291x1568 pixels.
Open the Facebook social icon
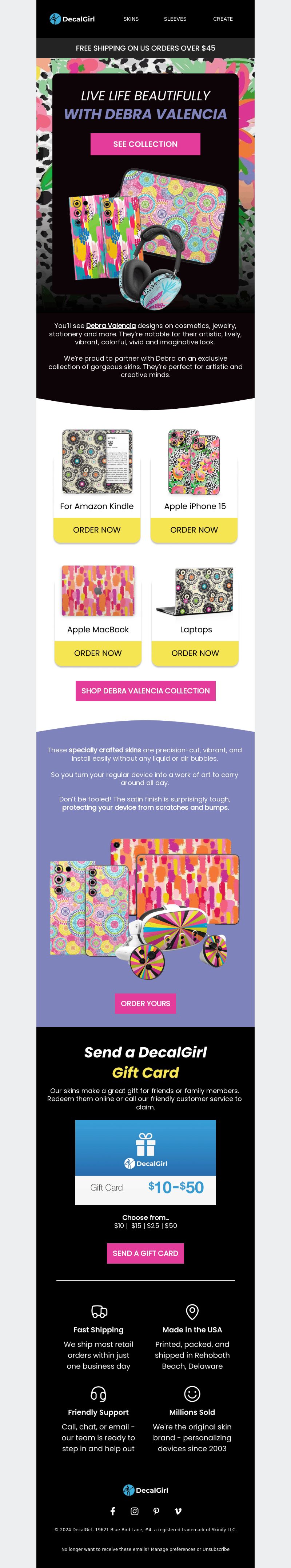tap(113, 1511)
